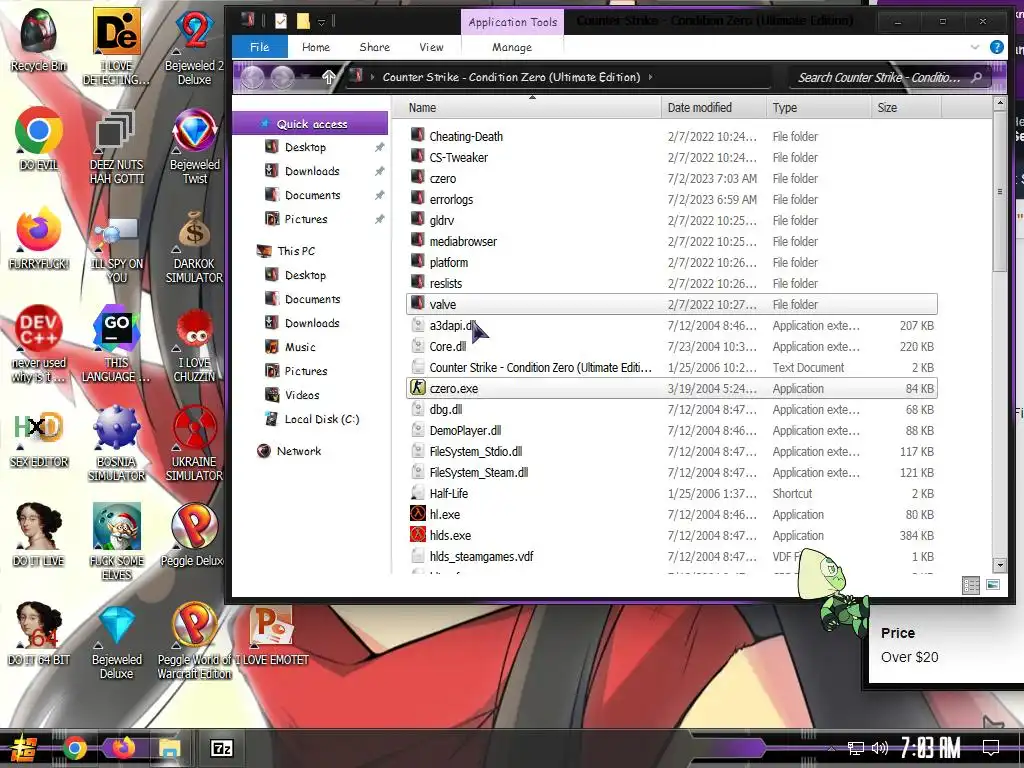Launch the Dev C++ desktop shortcut
Image resolution: width=1024 pixels, height=768 pixels.
tap(39, 344)
